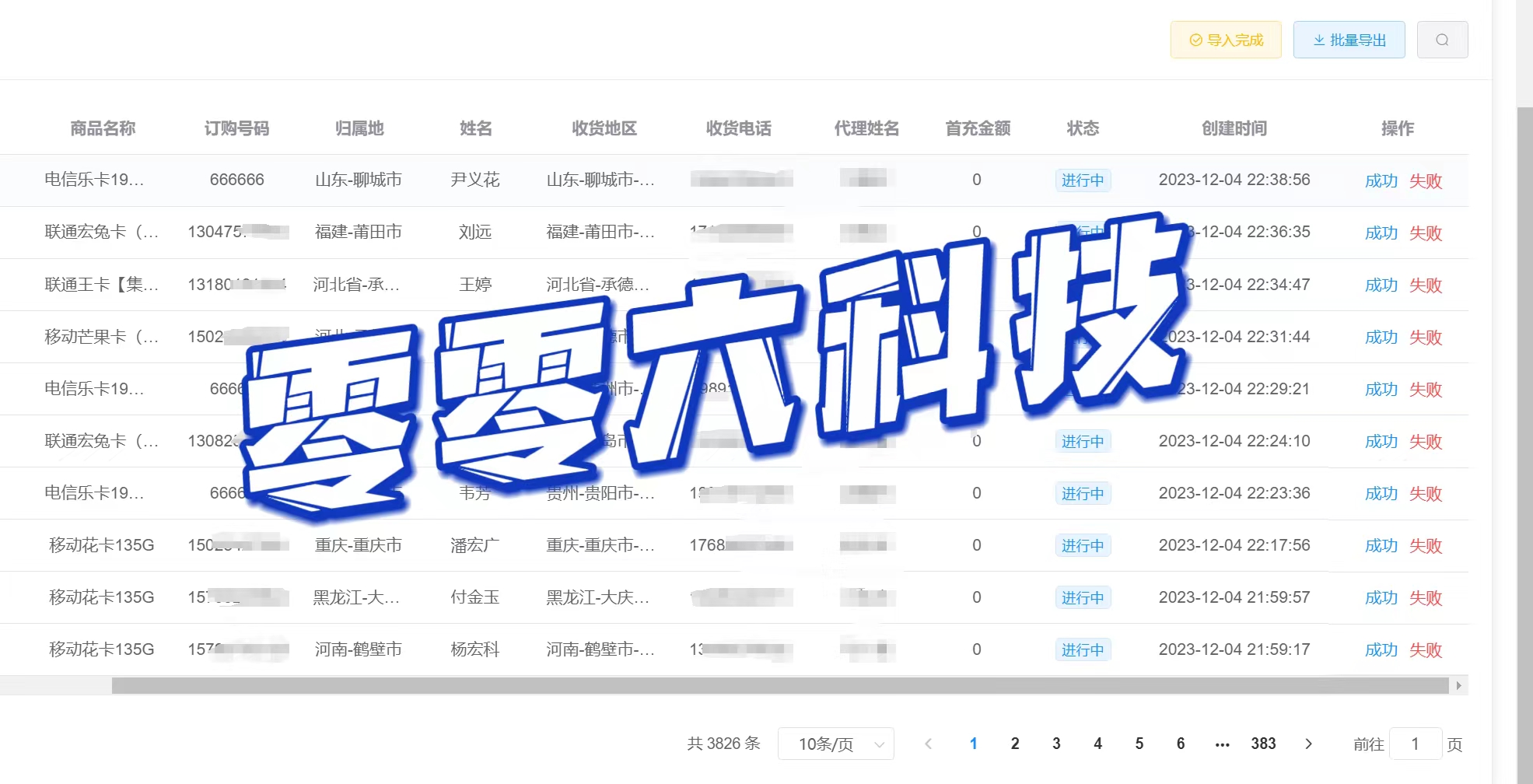Click 进行中 status tag for 杨宏科 row
The image size is (1533, 784).
point(1083,649)
